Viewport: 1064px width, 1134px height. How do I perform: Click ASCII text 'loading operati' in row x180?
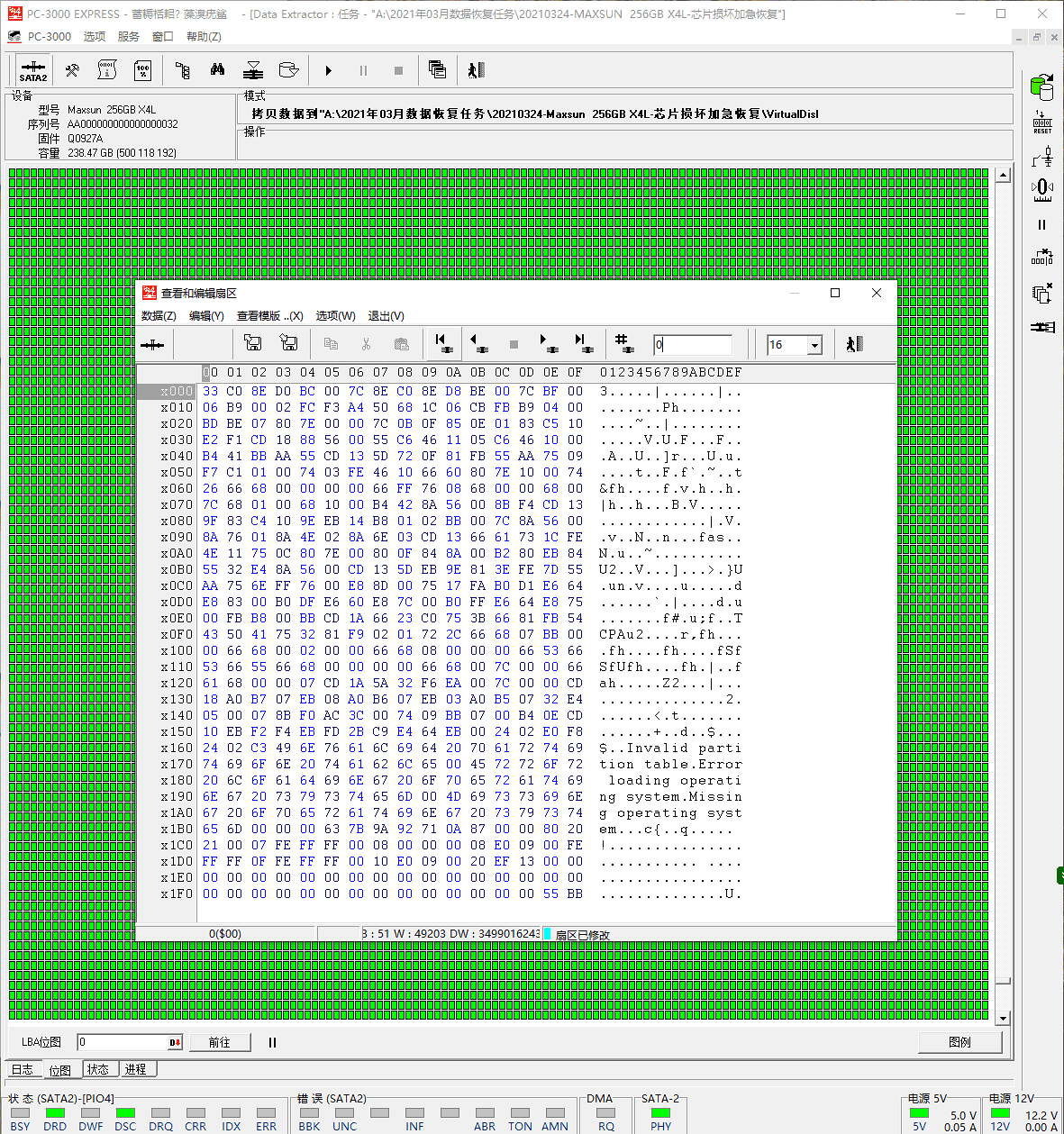click(675, 781)
